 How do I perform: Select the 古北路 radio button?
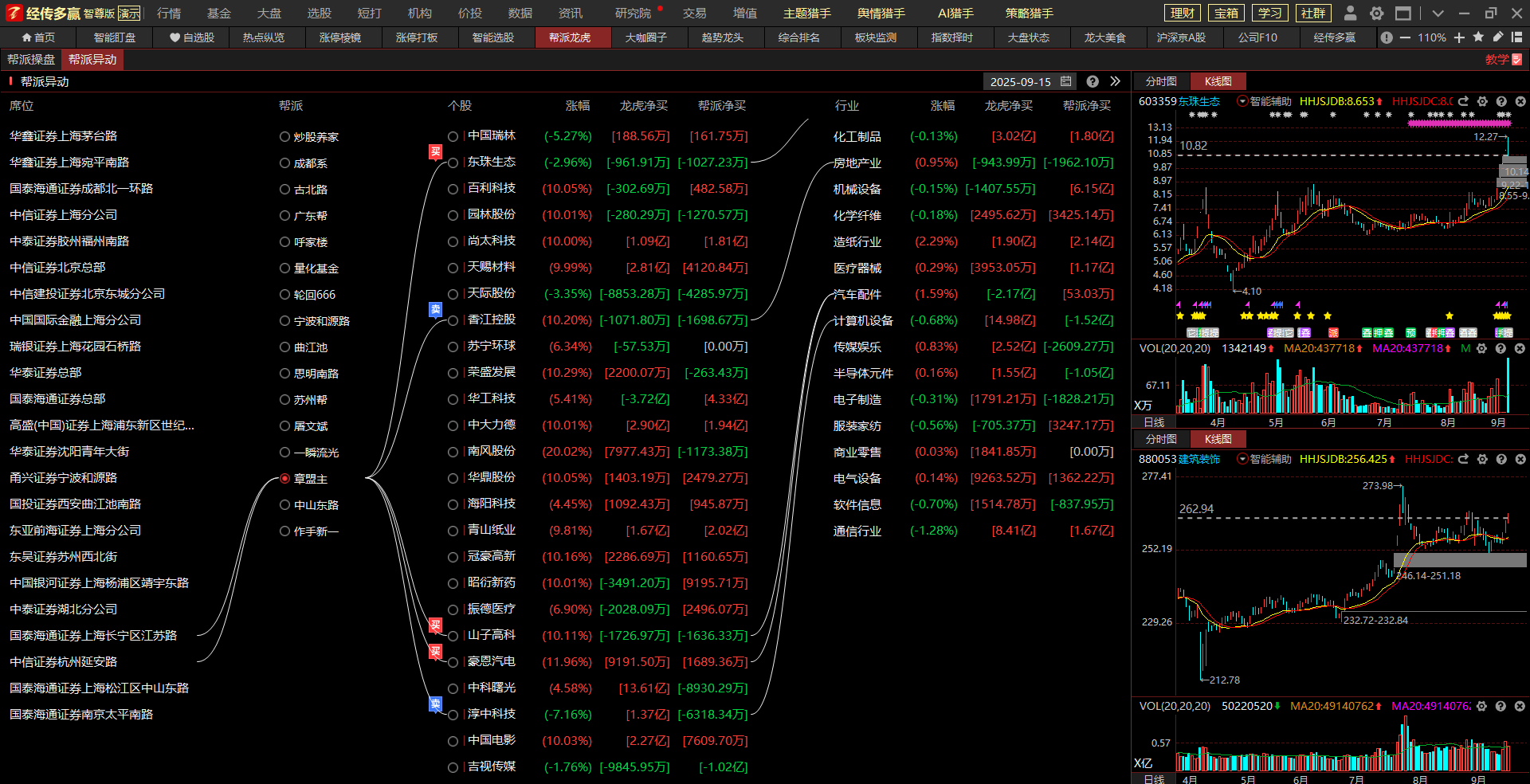pos(284,189)
